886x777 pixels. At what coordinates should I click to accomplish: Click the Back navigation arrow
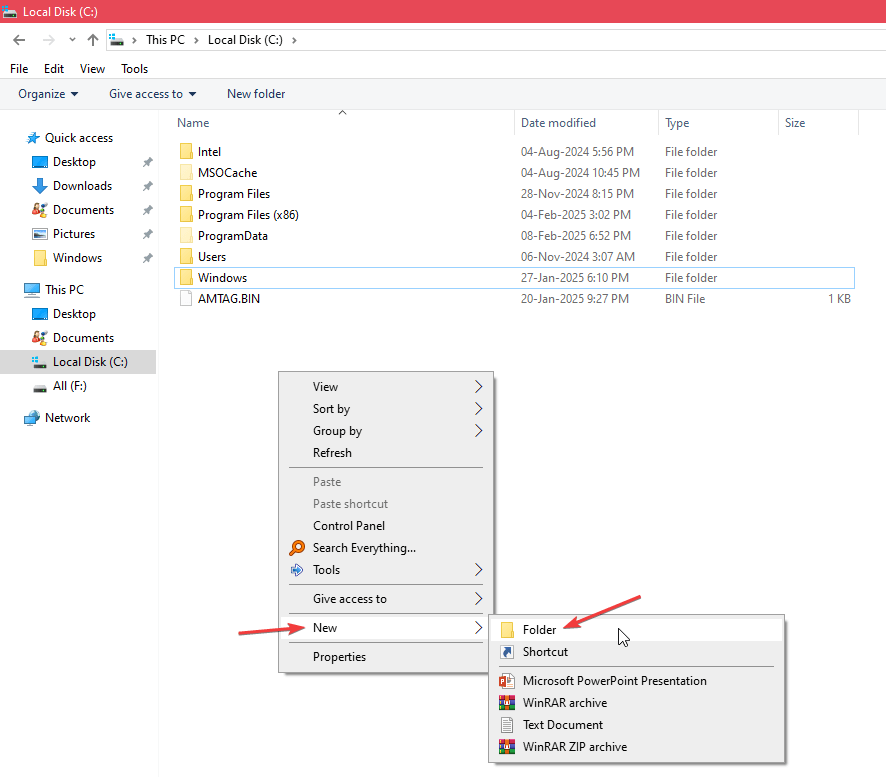19,40
